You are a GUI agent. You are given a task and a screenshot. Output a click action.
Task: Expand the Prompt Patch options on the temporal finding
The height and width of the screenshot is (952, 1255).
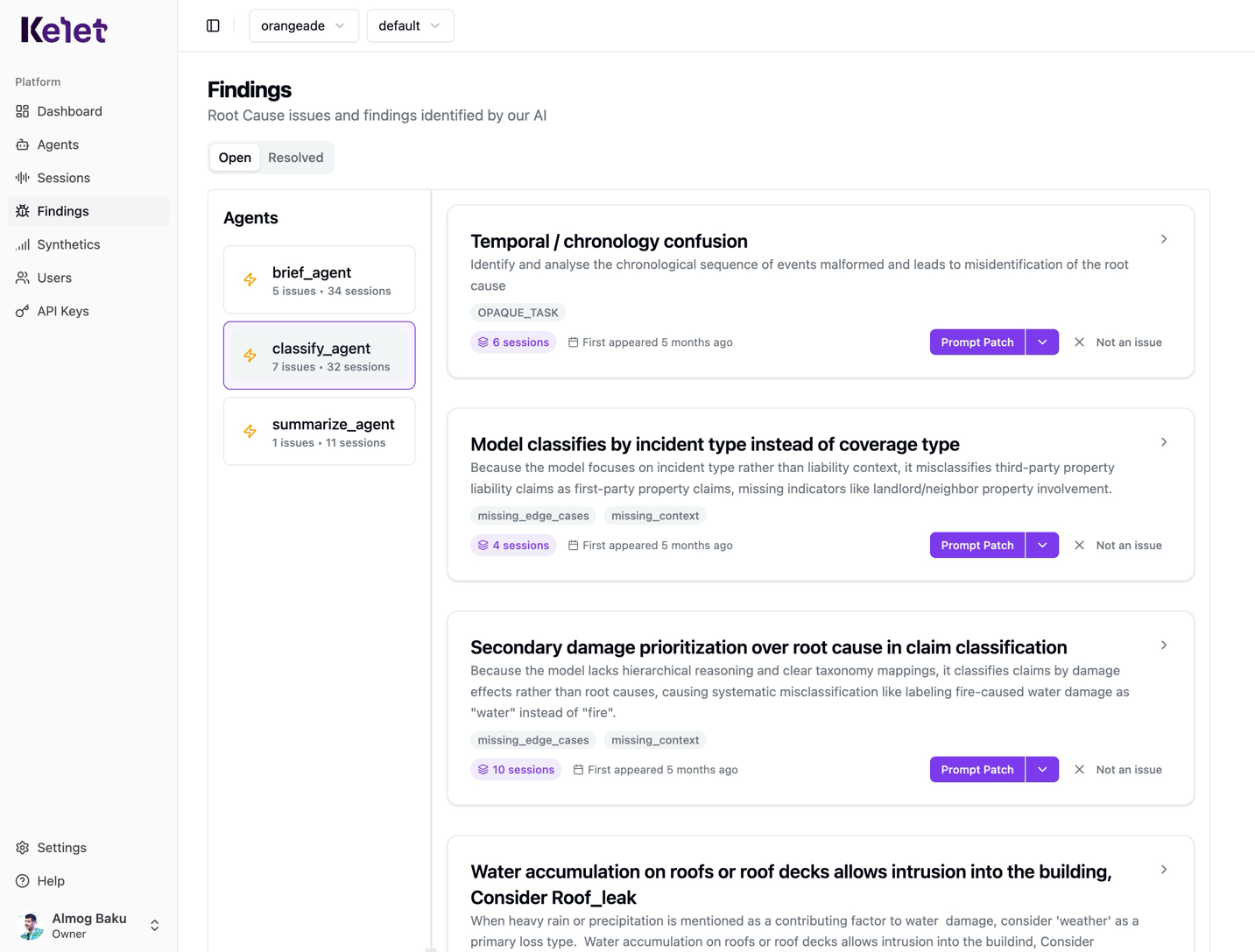pos(1041,342)
